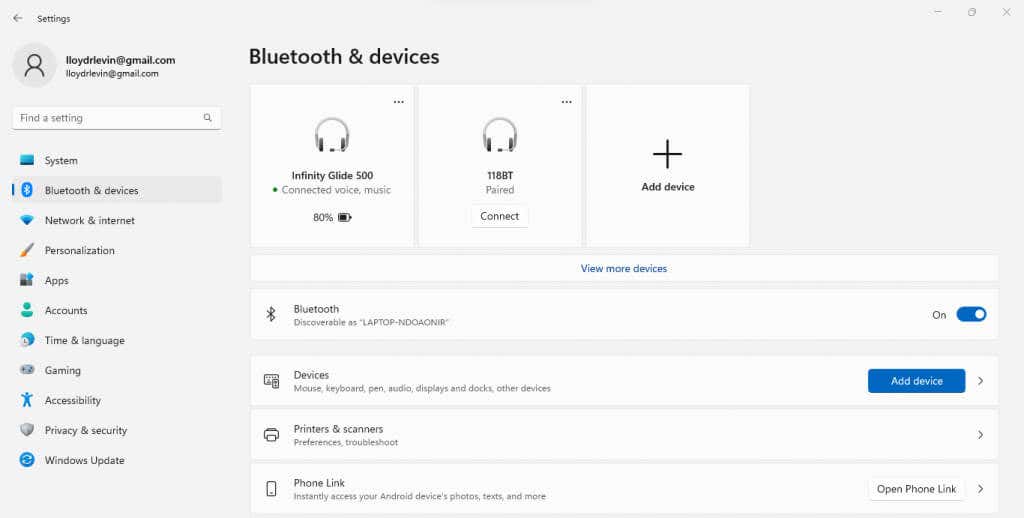Open Privacy & security settings
Viewport: 1024px width, 518px height.
coord(117,430)
